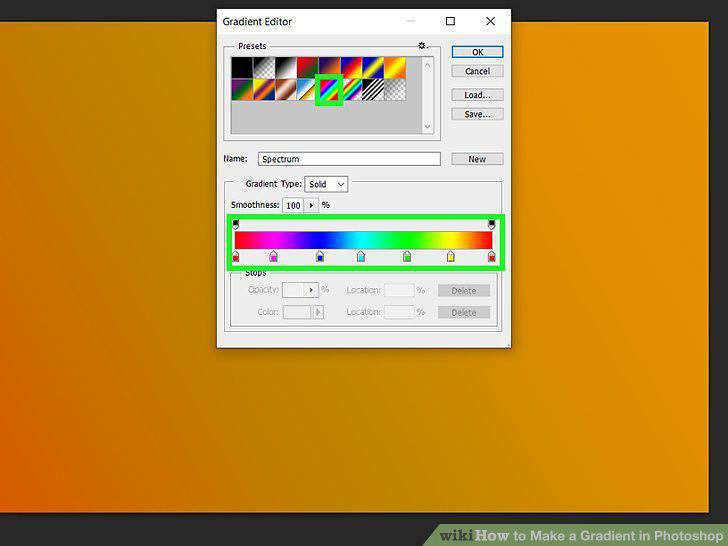Click Load... to import gradients
This screenshot has height=546, width=728.
click(x=477, y=95)
